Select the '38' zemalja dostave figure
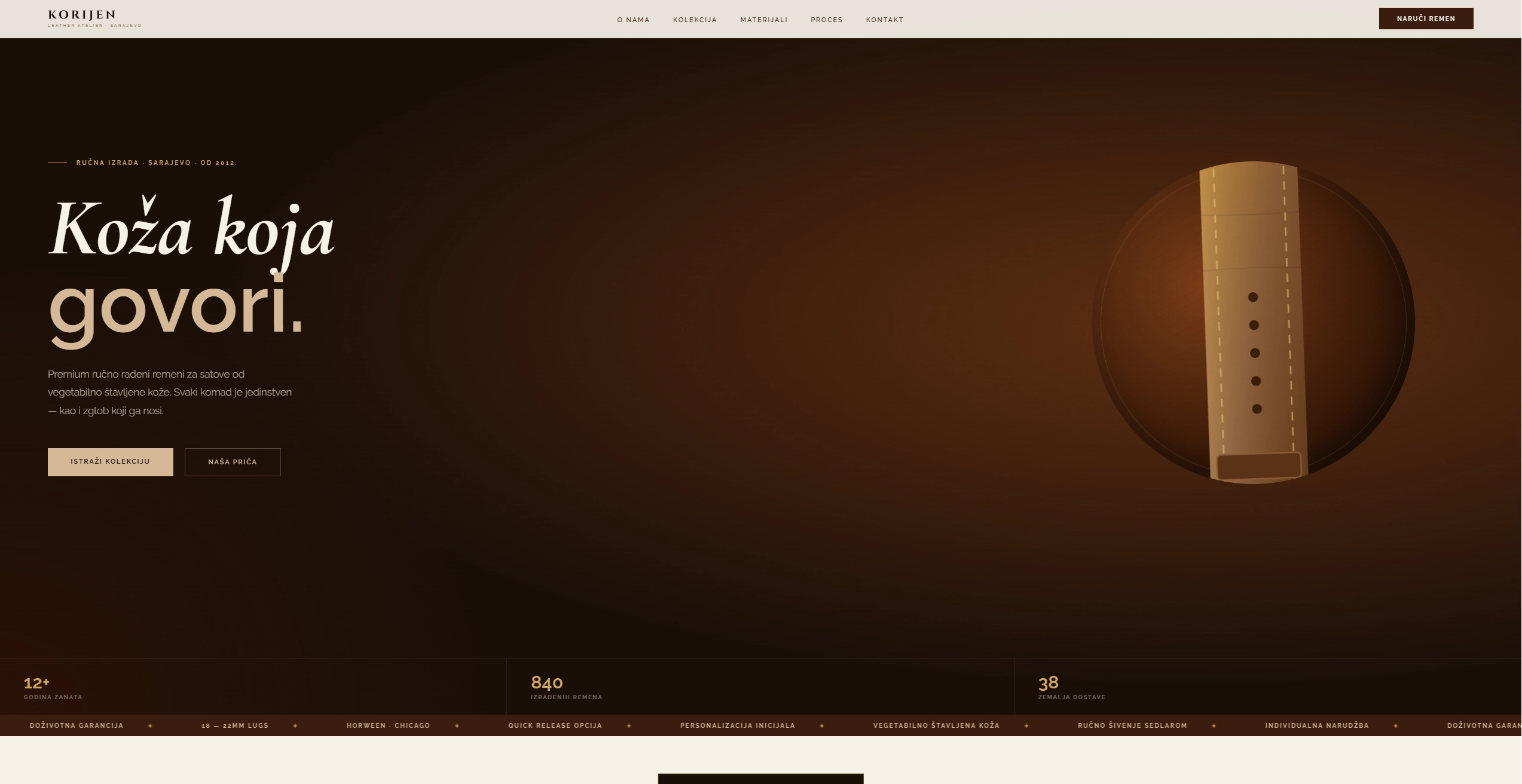1522x784 pixels. [x=1048, y=682]
